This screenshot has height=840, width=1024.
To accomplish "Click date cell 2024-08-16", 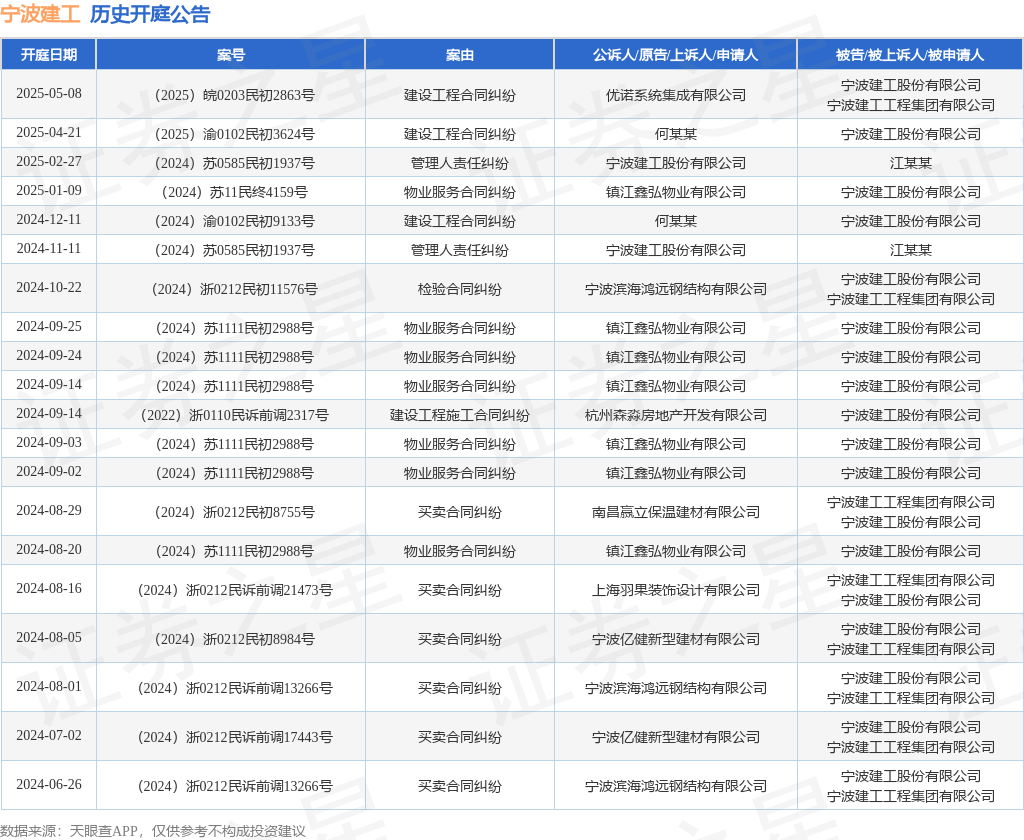I will [x=49, y=589].
